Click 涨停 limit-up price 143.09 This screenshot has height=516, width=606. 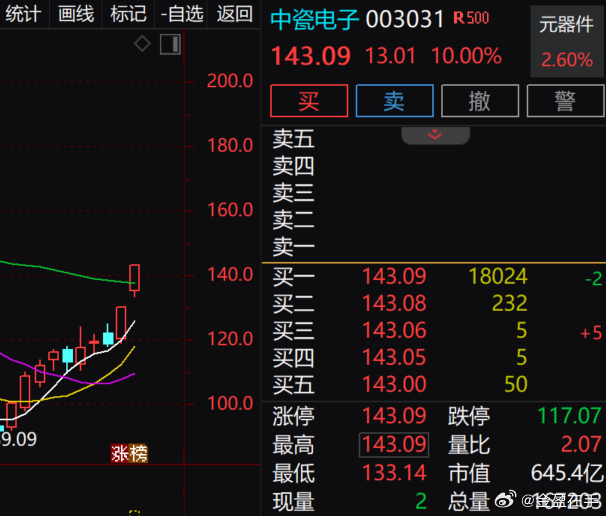[x=394, y=416]
